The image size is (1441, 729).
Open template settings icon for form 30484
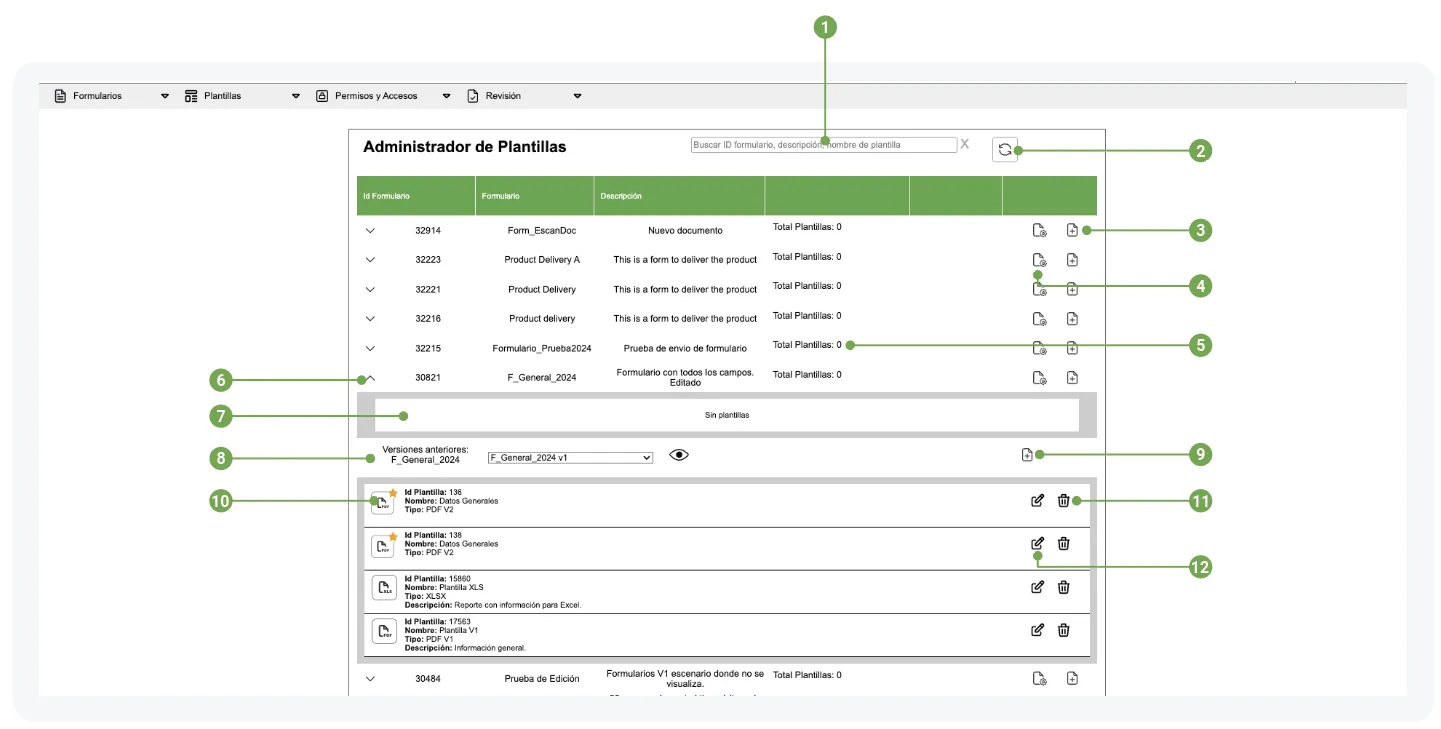[x=1040, y=679]
